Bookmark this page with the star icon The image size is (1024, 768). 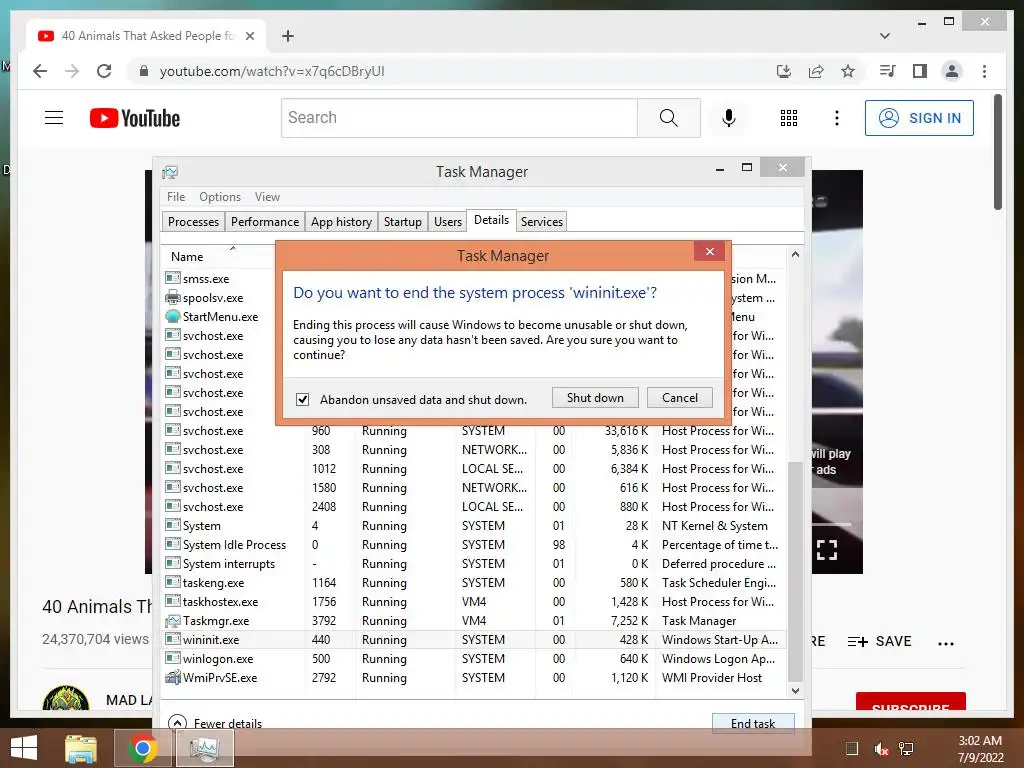[x=848, y=71]
